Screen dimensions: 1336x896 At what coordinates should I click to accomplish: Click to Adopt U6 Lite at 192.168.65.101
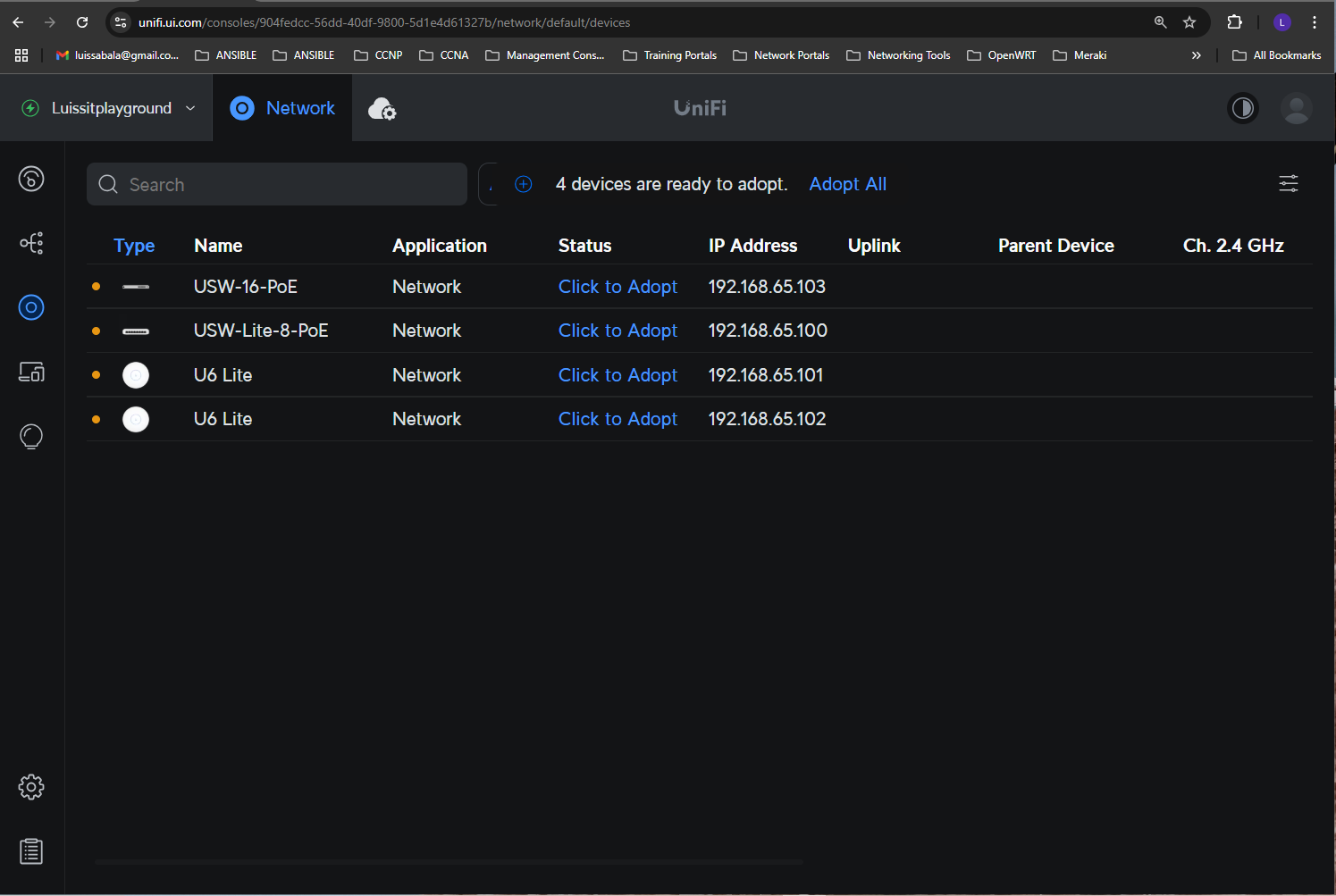click(x=618, y=375)
